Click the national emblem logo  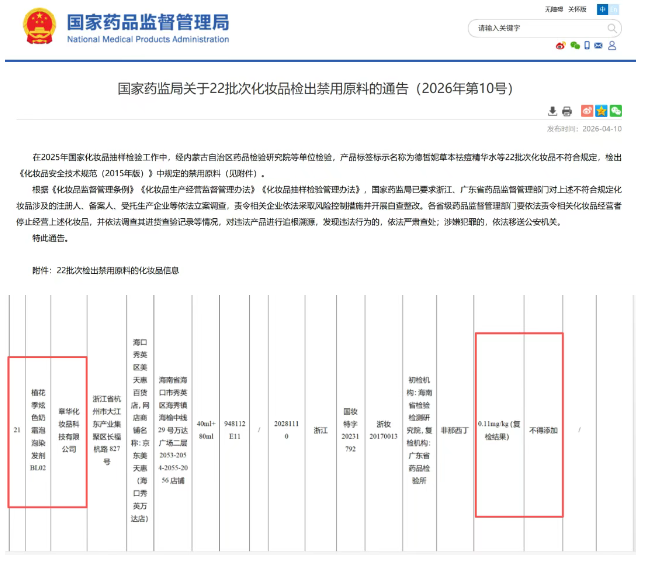39,26
